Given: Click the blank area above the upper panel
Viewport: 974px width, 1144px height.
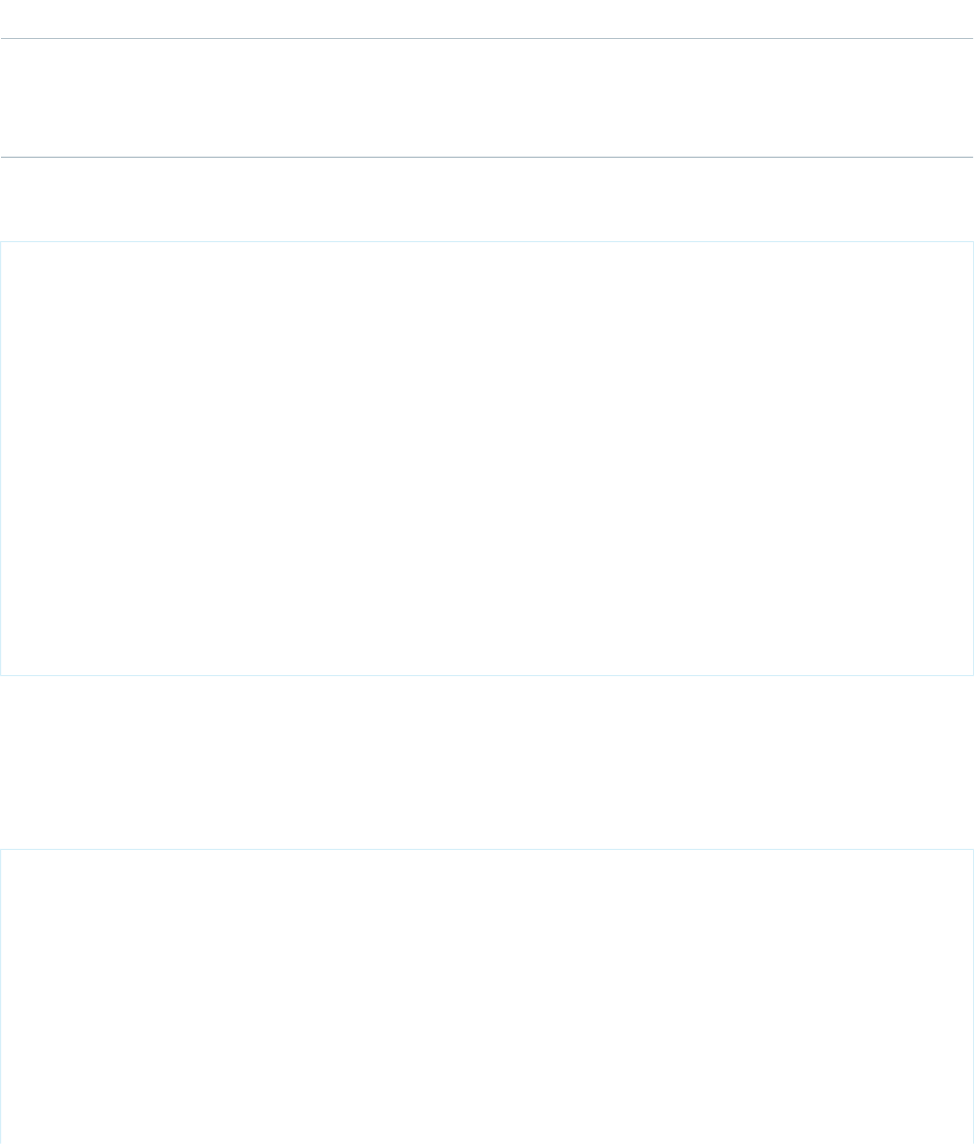Looking at the screenshot, I should click(x=487, y=199).
